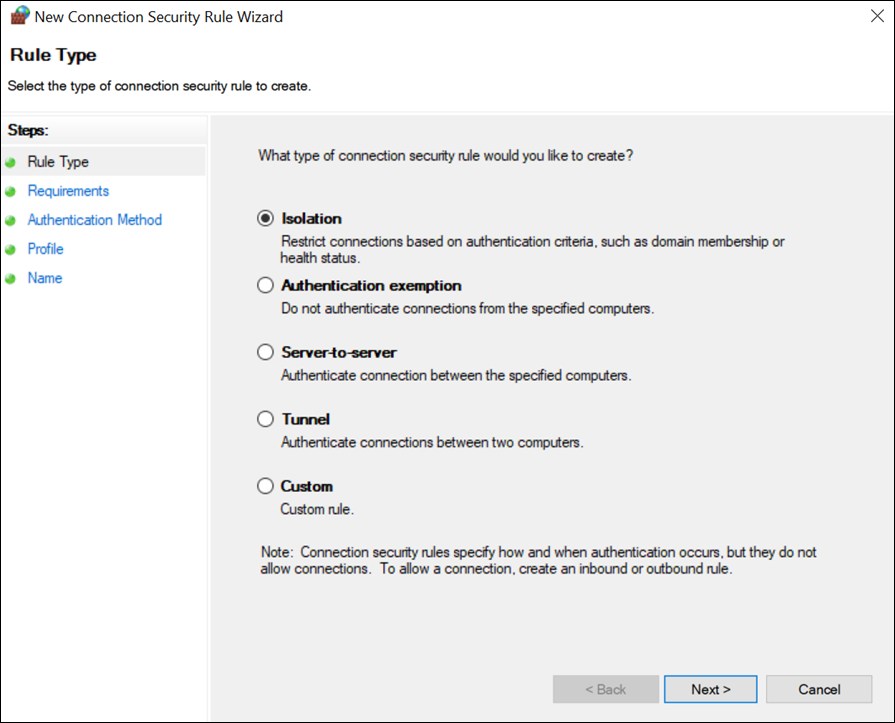The width and height of the screenshot is (895, 723).
Task: Click the green bullet beside Requirements step
Action: click(10, 192)
